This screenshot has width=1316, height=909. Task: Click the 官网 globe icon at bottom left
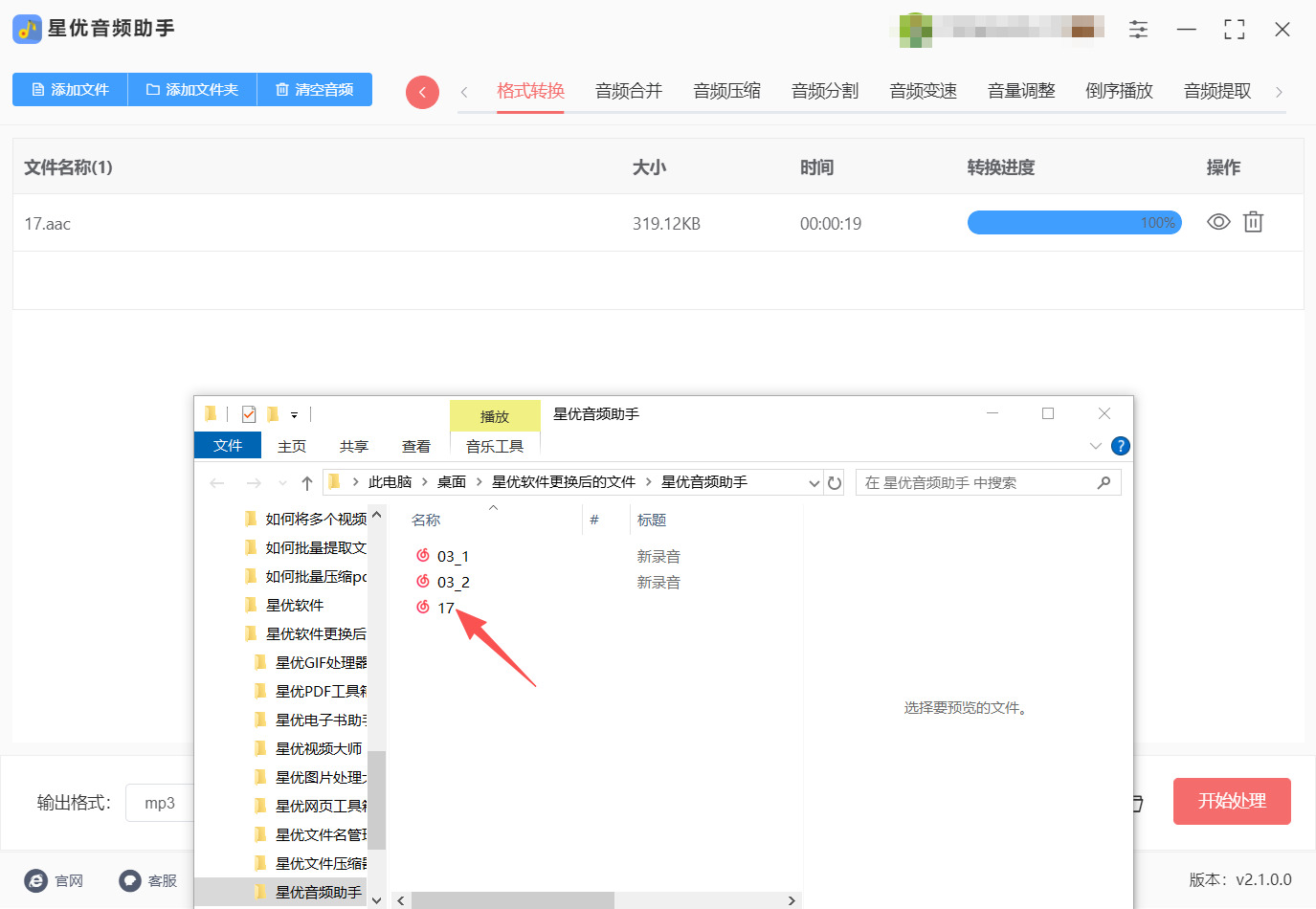tap(36, 880)
